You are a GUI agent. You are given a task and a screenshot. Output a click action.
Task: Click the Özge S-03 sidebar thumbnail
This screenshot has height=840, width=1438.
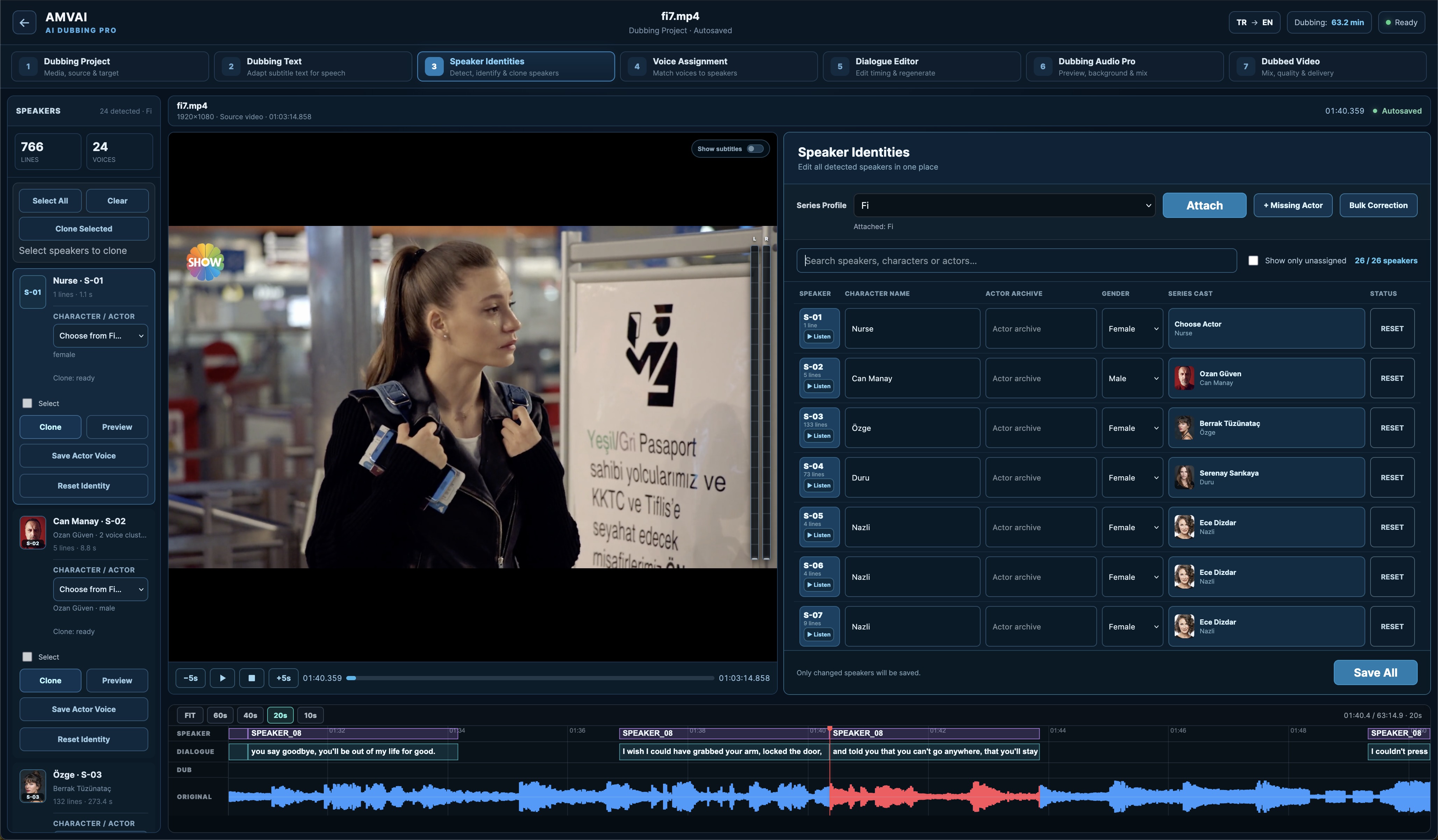click(33, 786)
